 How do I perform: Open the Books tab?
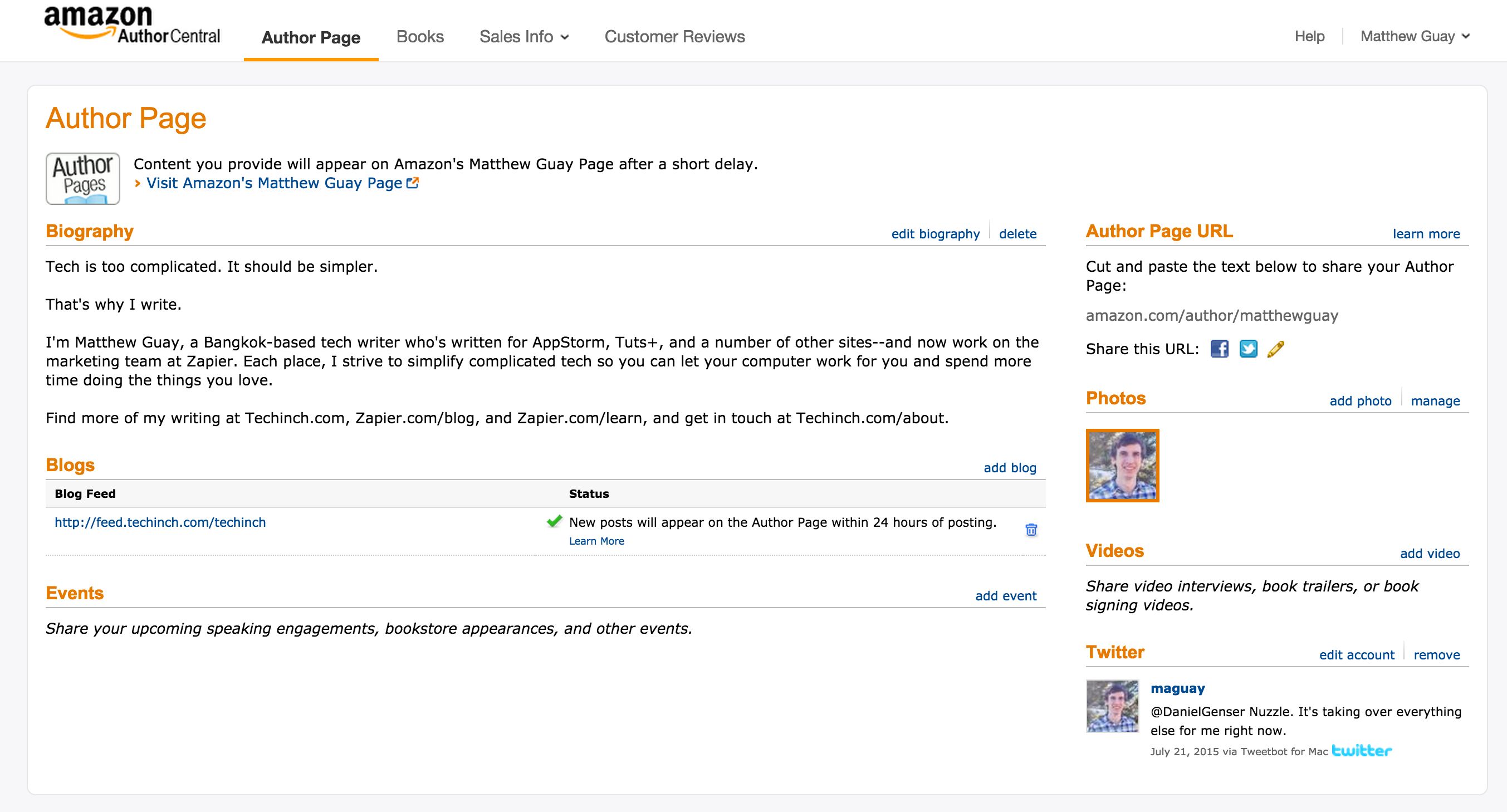(x=420, y=37)
